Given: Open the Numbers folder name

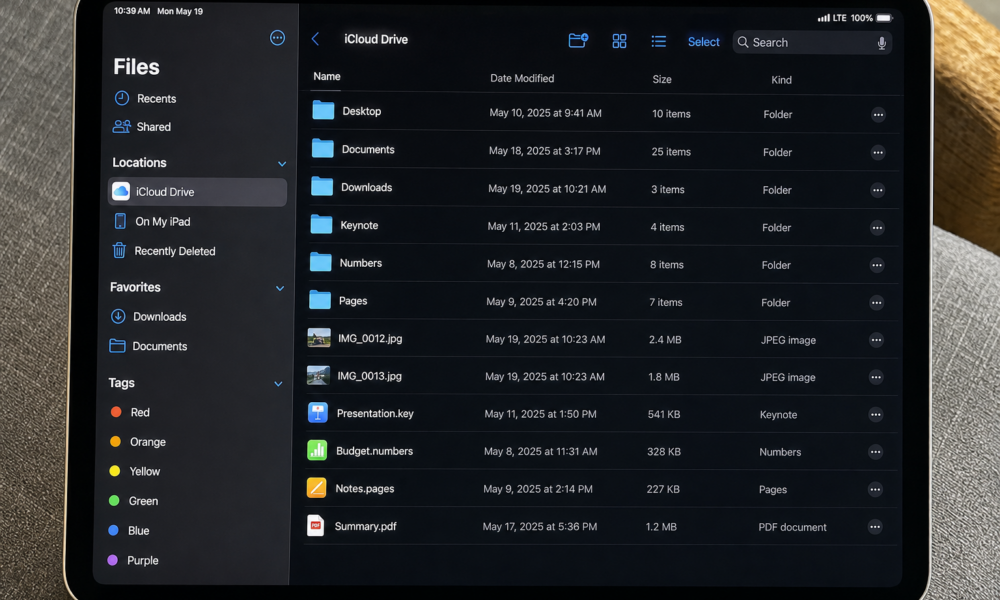Looking at the screenshot, I should pos(360,263).
